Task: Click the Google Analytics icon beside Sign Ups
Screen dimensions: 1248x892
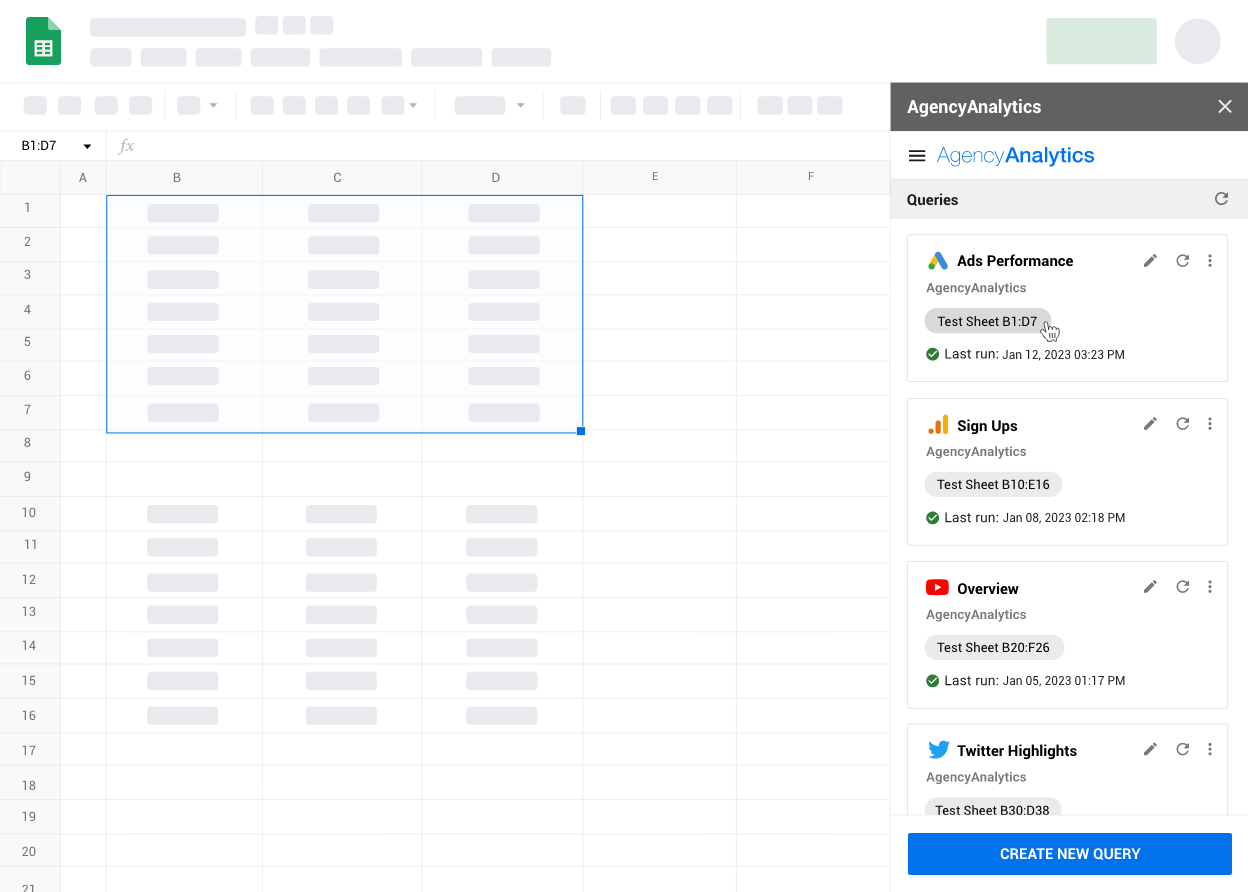Action: (x=938, y=424)
